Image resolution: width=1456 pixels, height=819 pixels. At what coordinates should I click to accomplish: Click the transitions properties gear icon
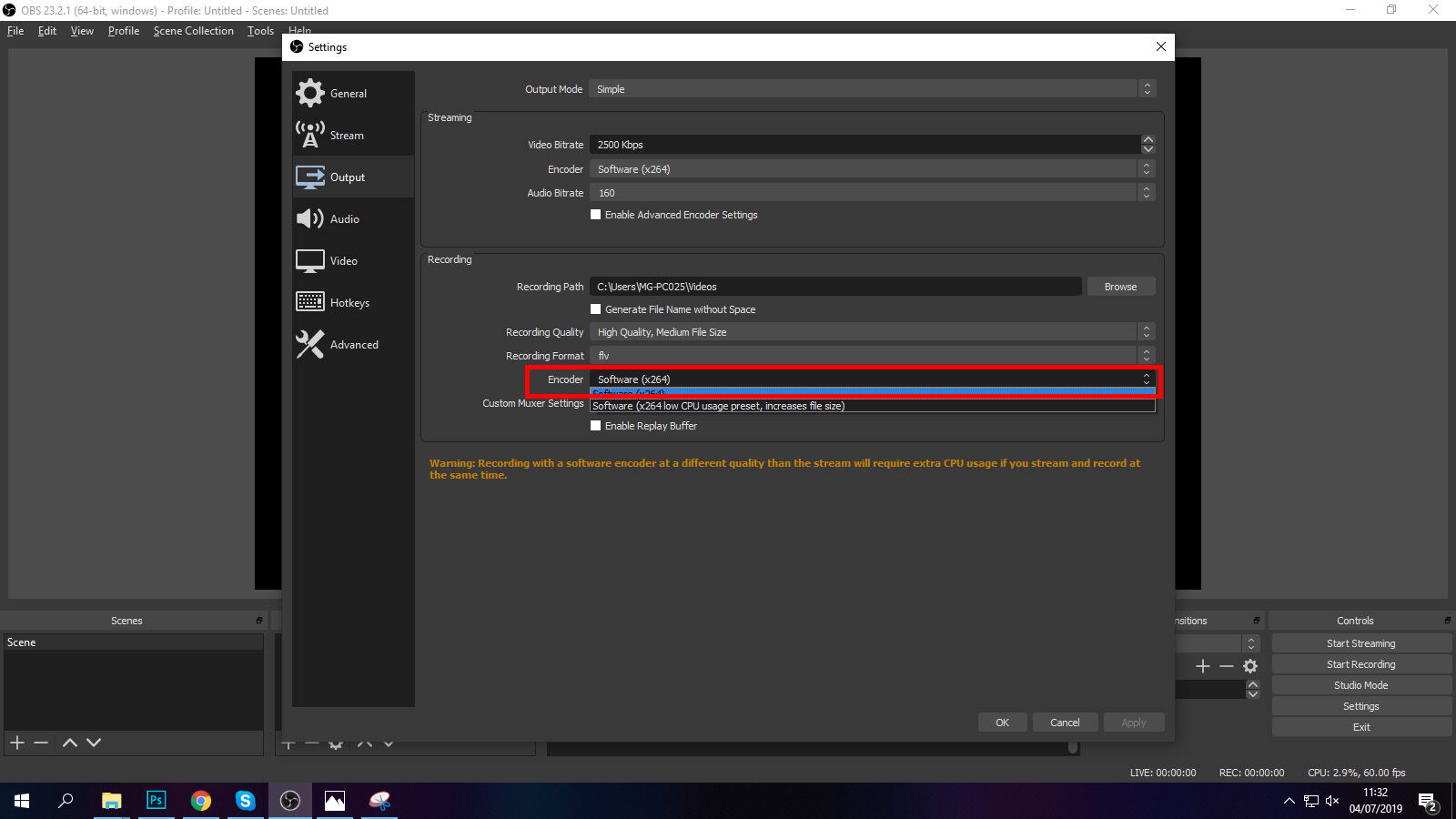tap(1250, 666)
